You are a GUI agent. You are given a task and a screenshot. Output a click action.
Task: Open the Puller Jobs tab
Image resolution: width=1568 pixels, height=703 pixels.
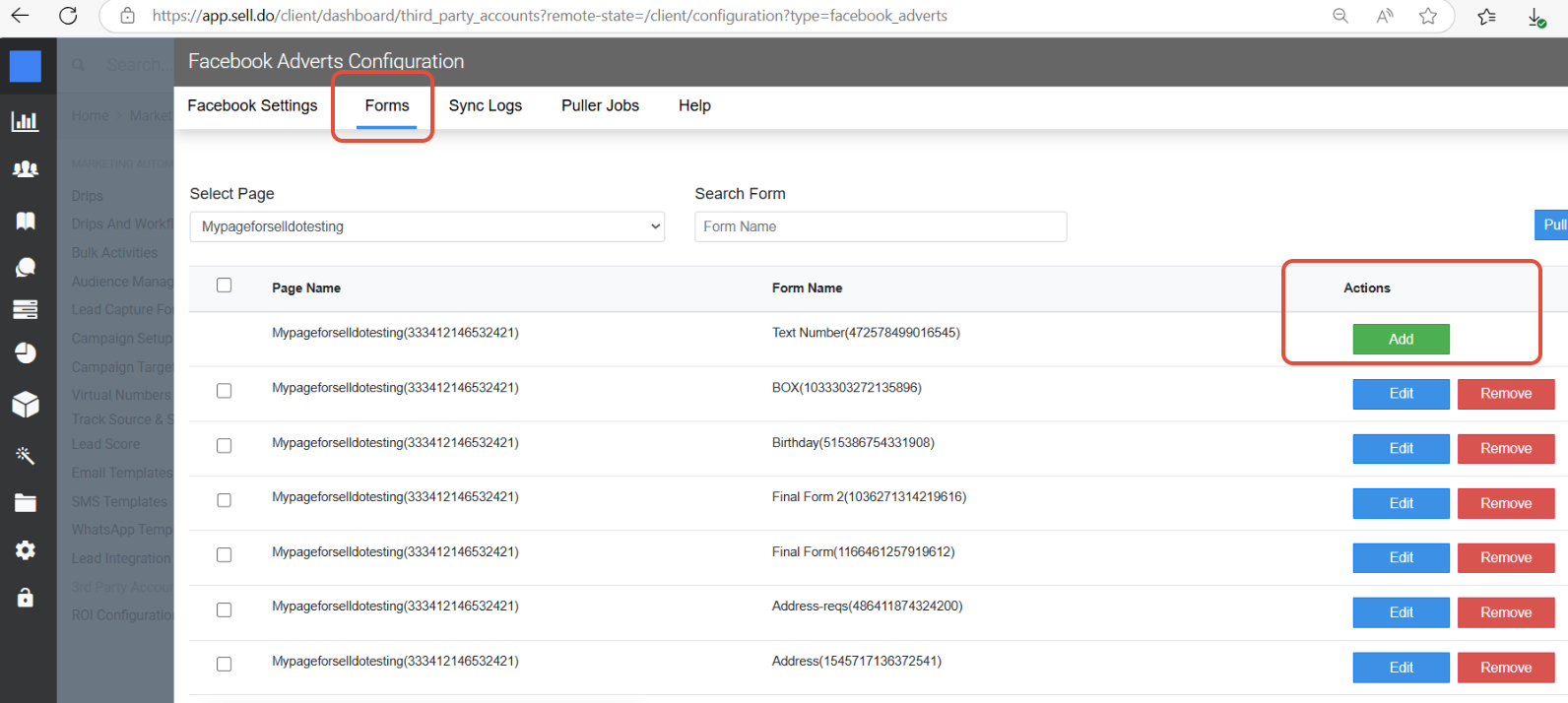coord(600,105)
